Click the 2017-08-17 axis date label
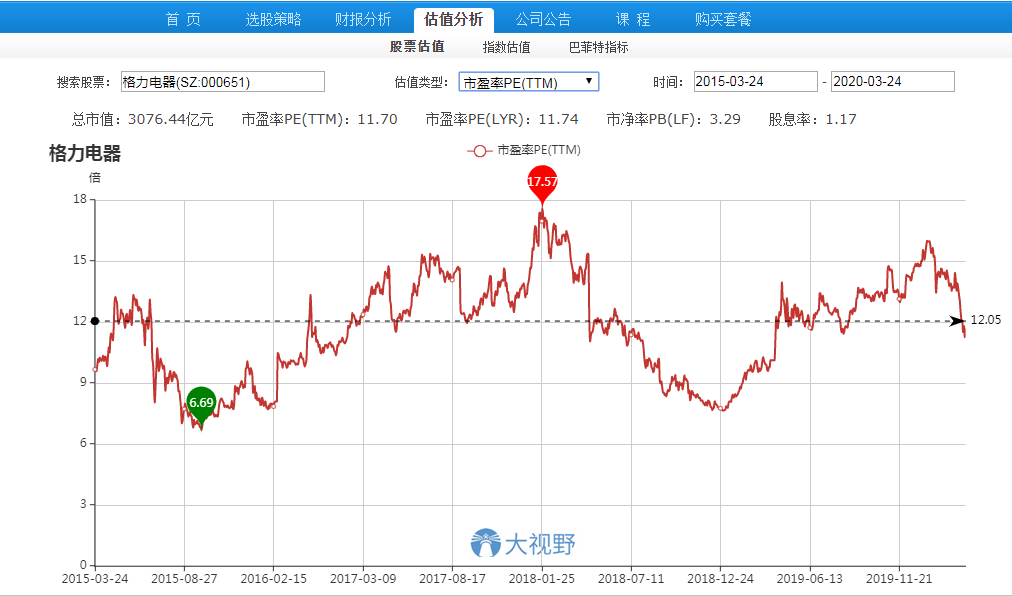This screenshot has height=596, width=1012. click(452, 579)
